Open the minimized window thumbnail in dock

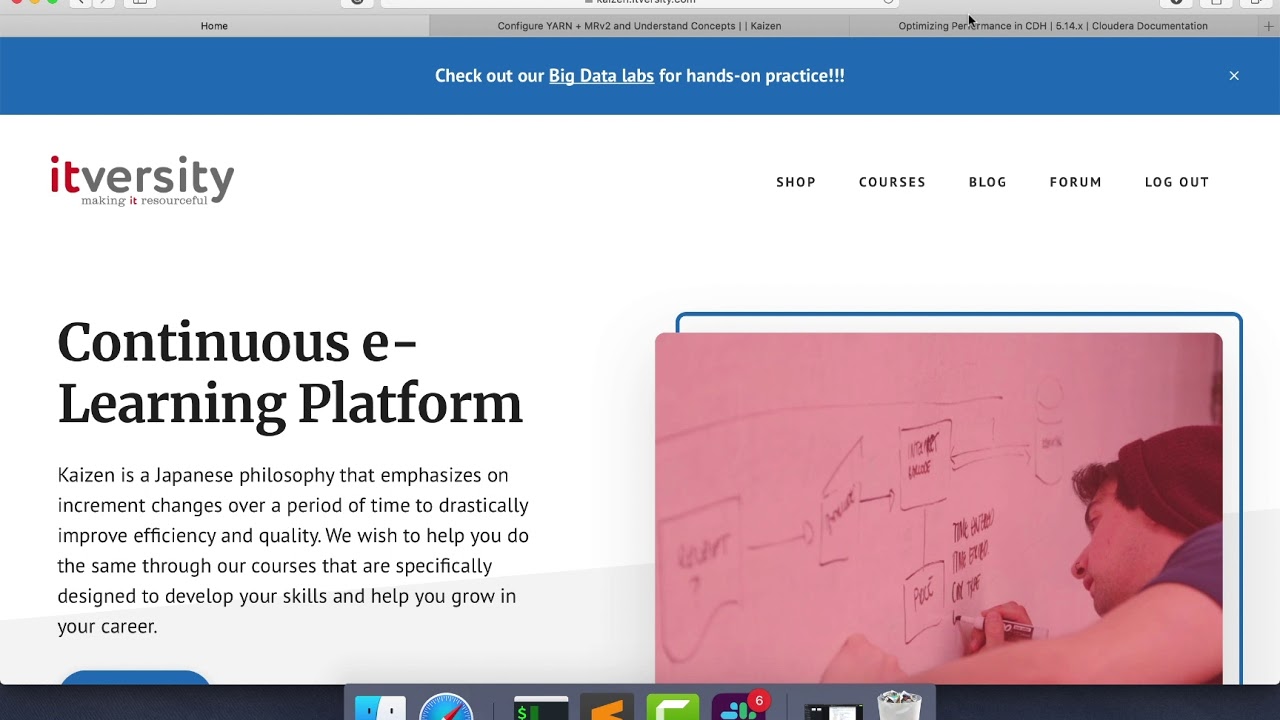[x=833, y=711]
